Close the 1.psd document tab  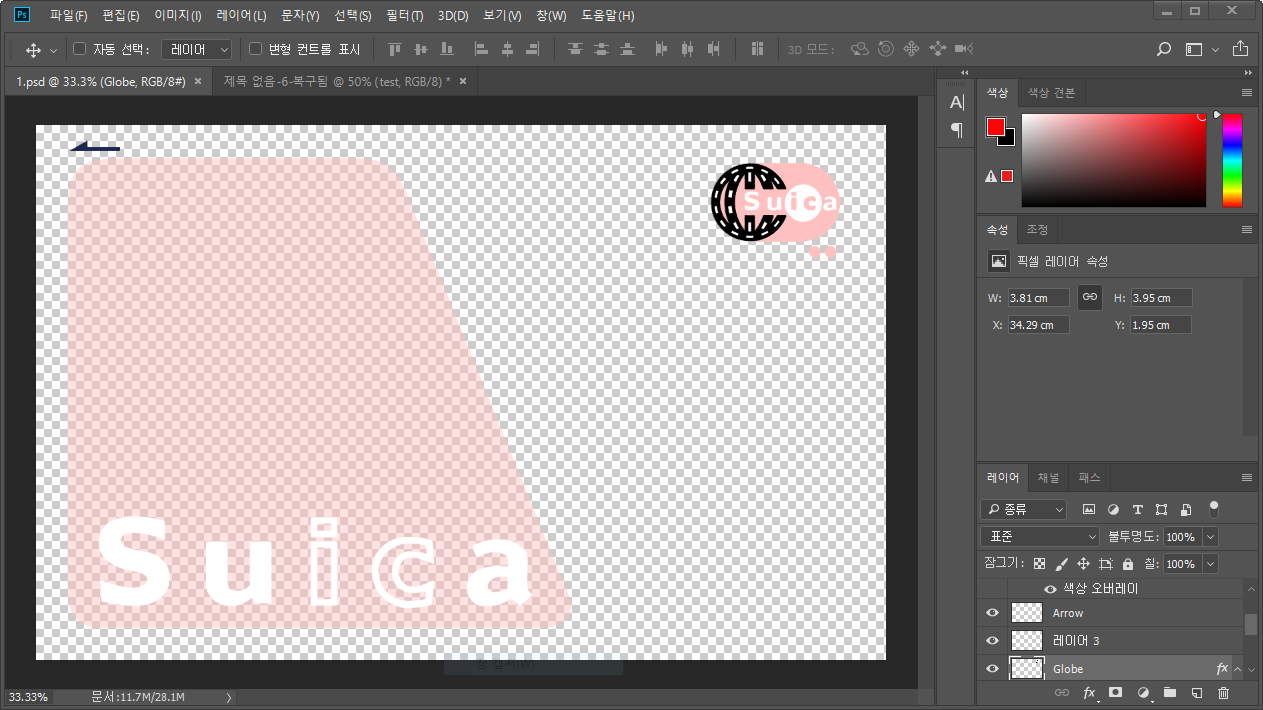198,81
